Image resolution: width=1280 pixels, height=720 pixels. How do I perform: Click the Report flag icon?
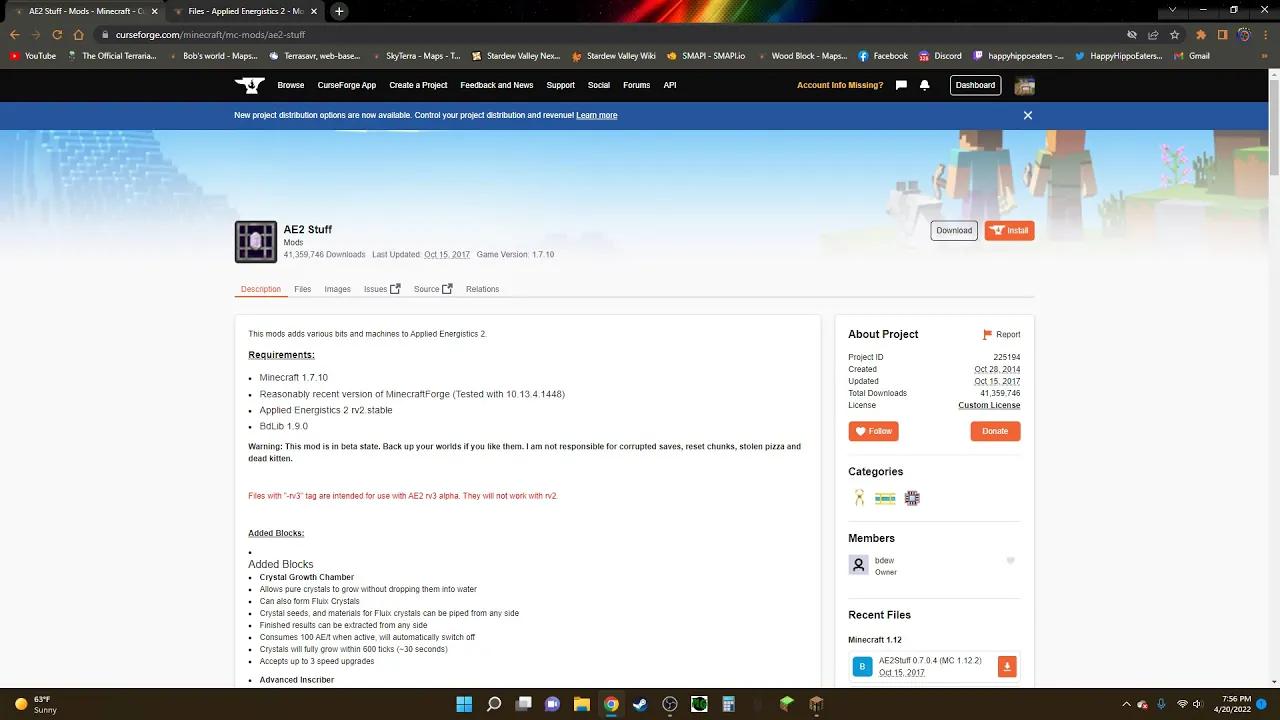point(987,335)
